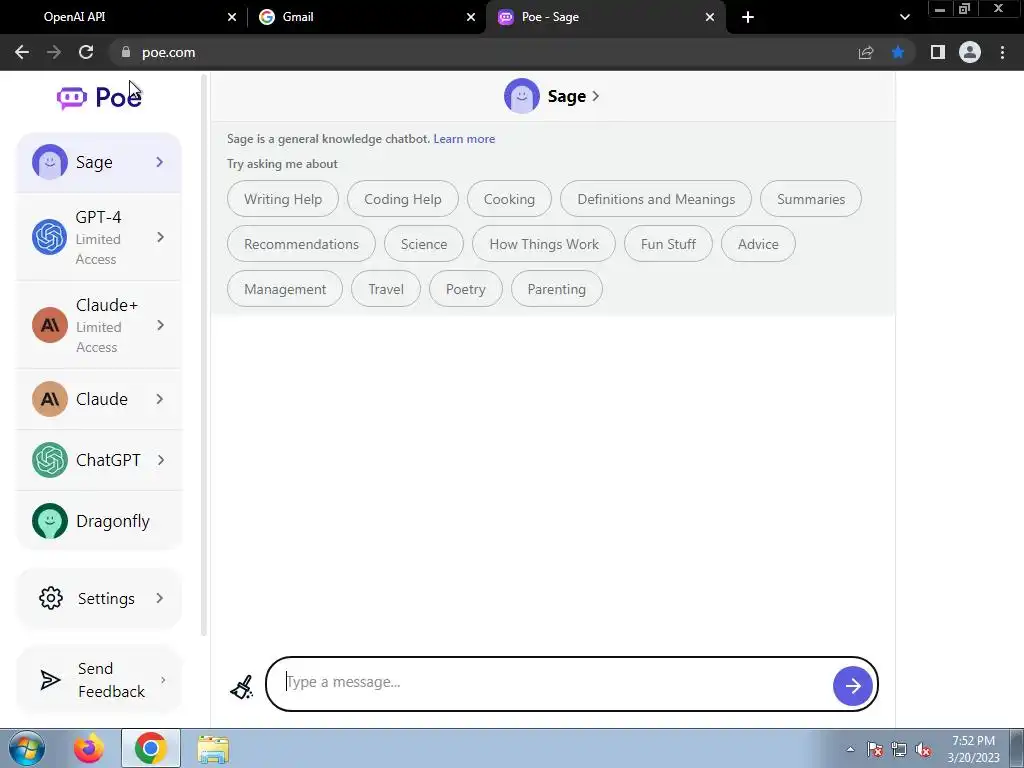Choose the Writing Help suggestion
Viewport: 1024px width, 768px height.
point(283,199)
